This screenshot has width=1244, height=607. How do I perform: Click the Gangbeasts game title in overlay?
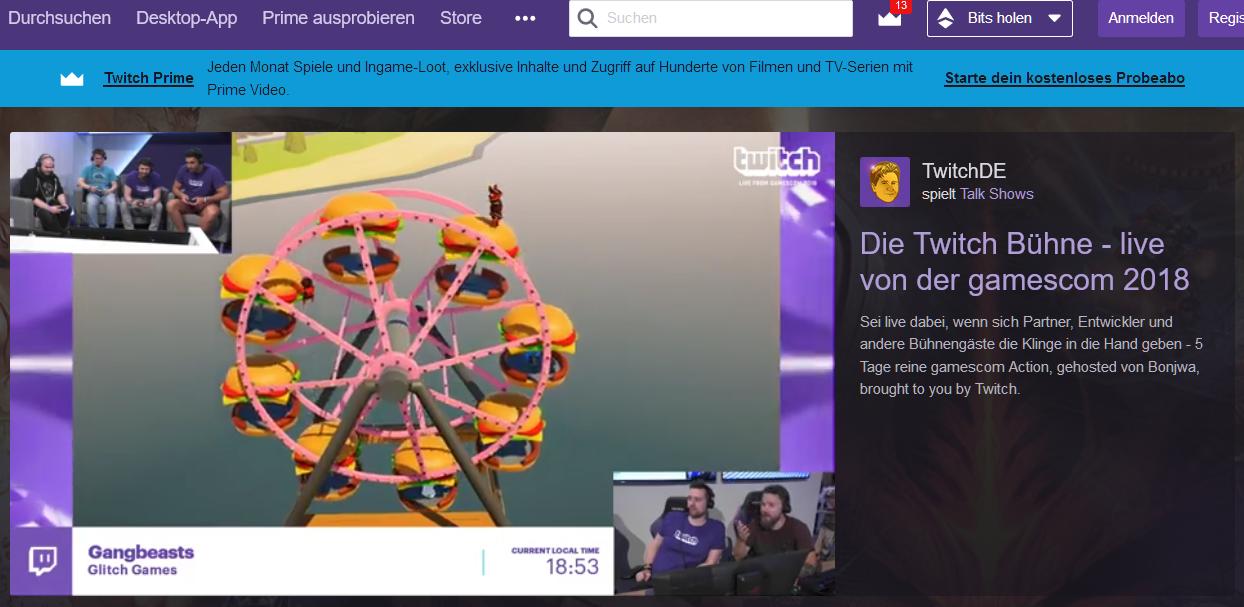(141, 552)
